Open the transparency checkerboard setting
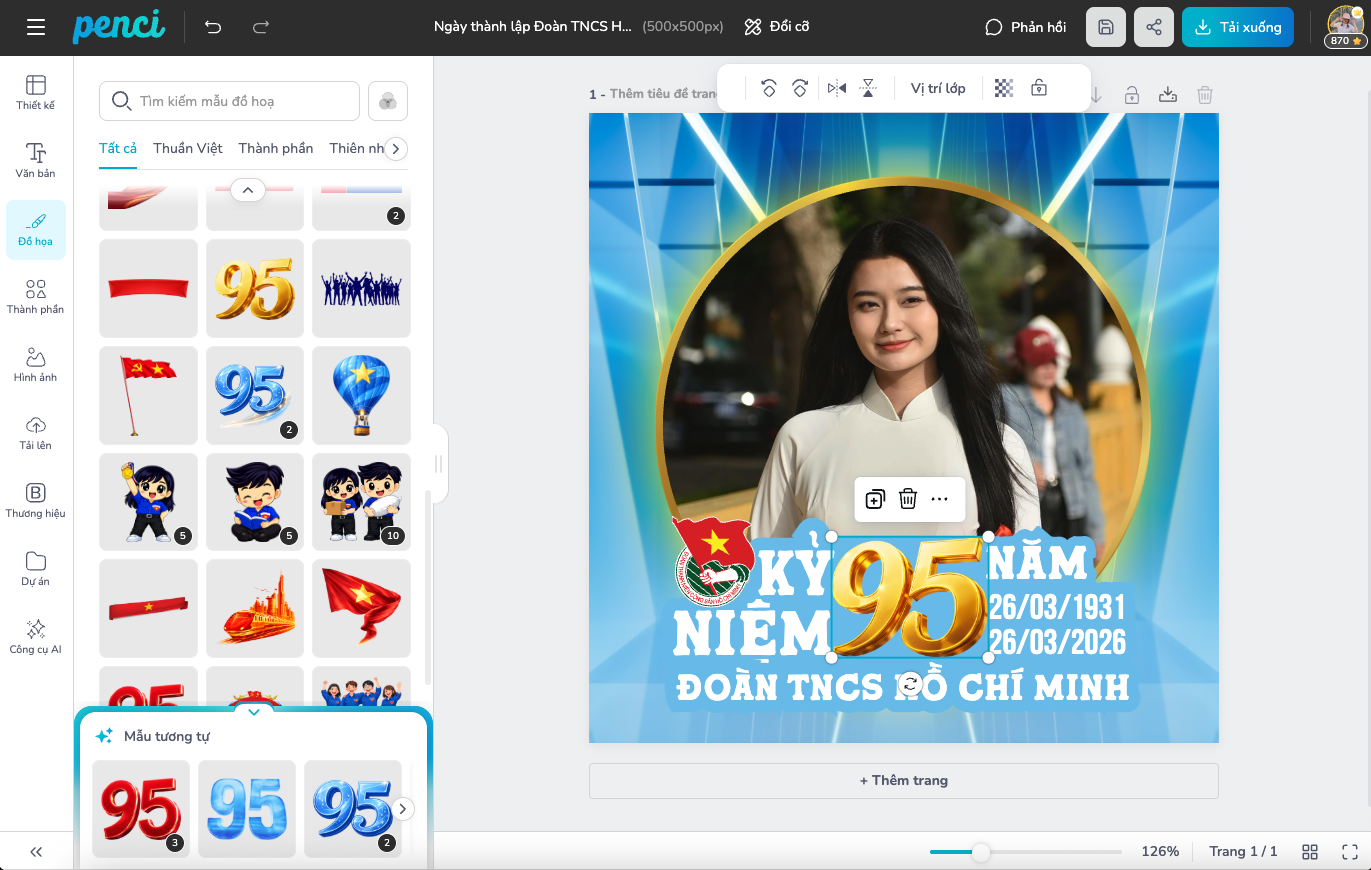The image size is (1371, 870). (x=1004, y=89)
